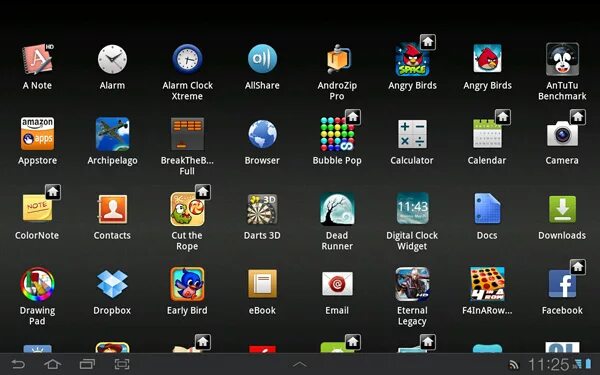
Task: Launch the AllShare app
Action: [262, 59]
